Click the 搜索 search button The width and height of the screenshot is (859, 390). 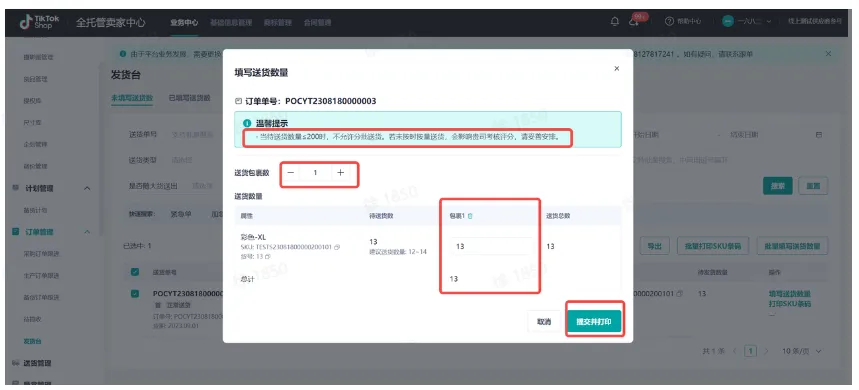(x=778, y=186)
